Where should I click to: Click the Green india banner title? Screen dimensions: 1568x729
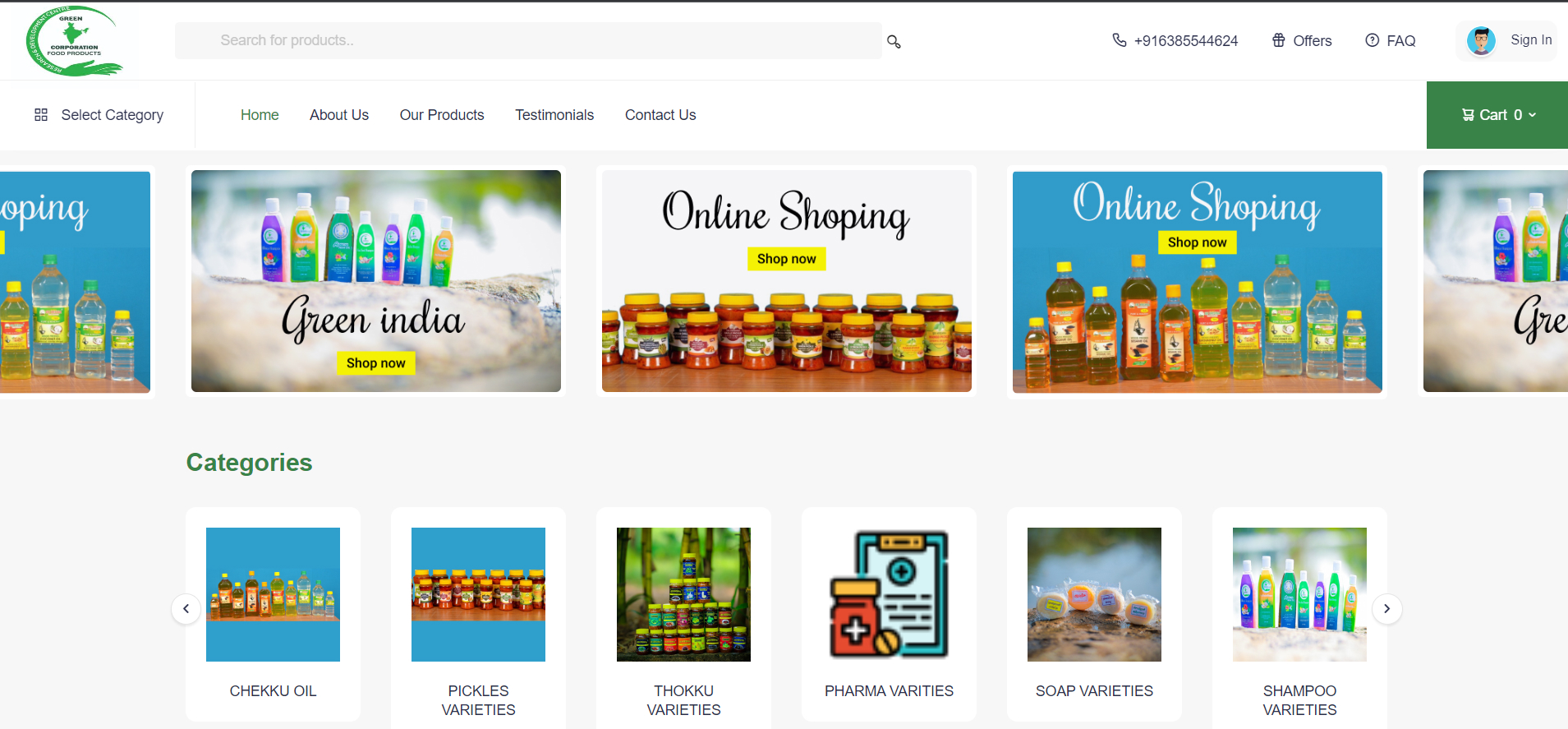click(374, 319)
